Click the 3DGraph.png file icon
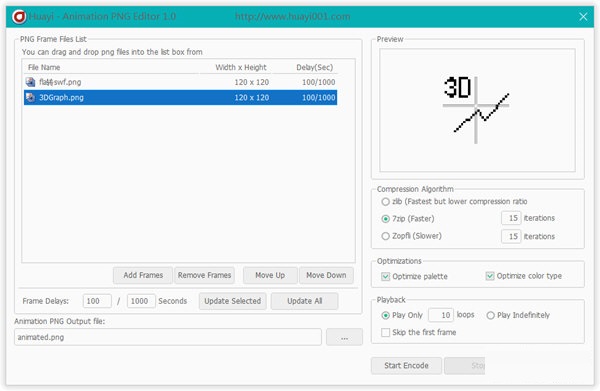The height and width of the screenshot is (391, 600). coord(30,98)
